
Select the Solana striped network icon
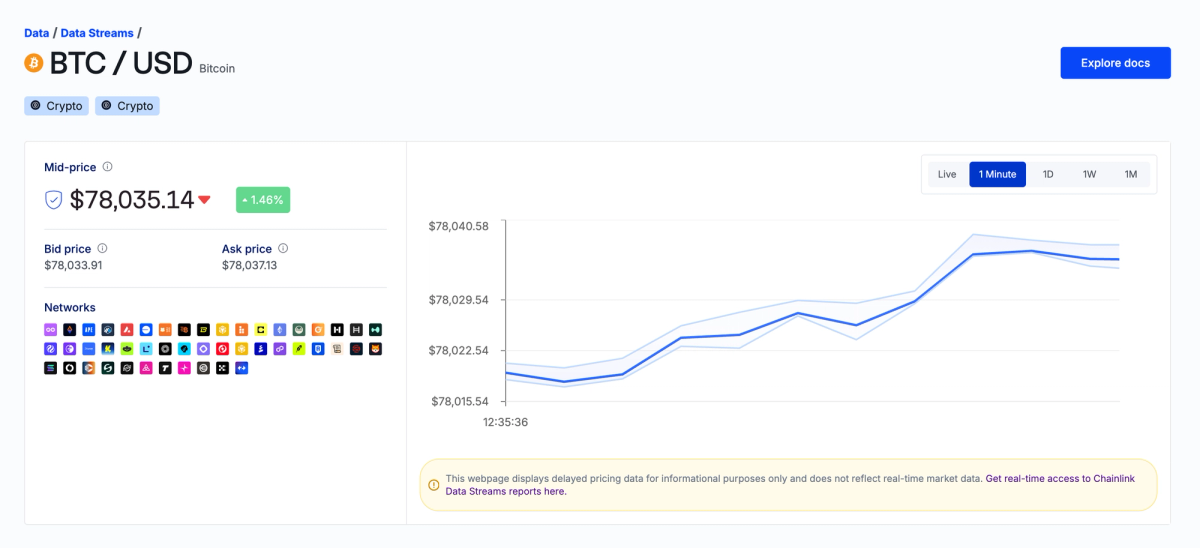tap(50, 368)
